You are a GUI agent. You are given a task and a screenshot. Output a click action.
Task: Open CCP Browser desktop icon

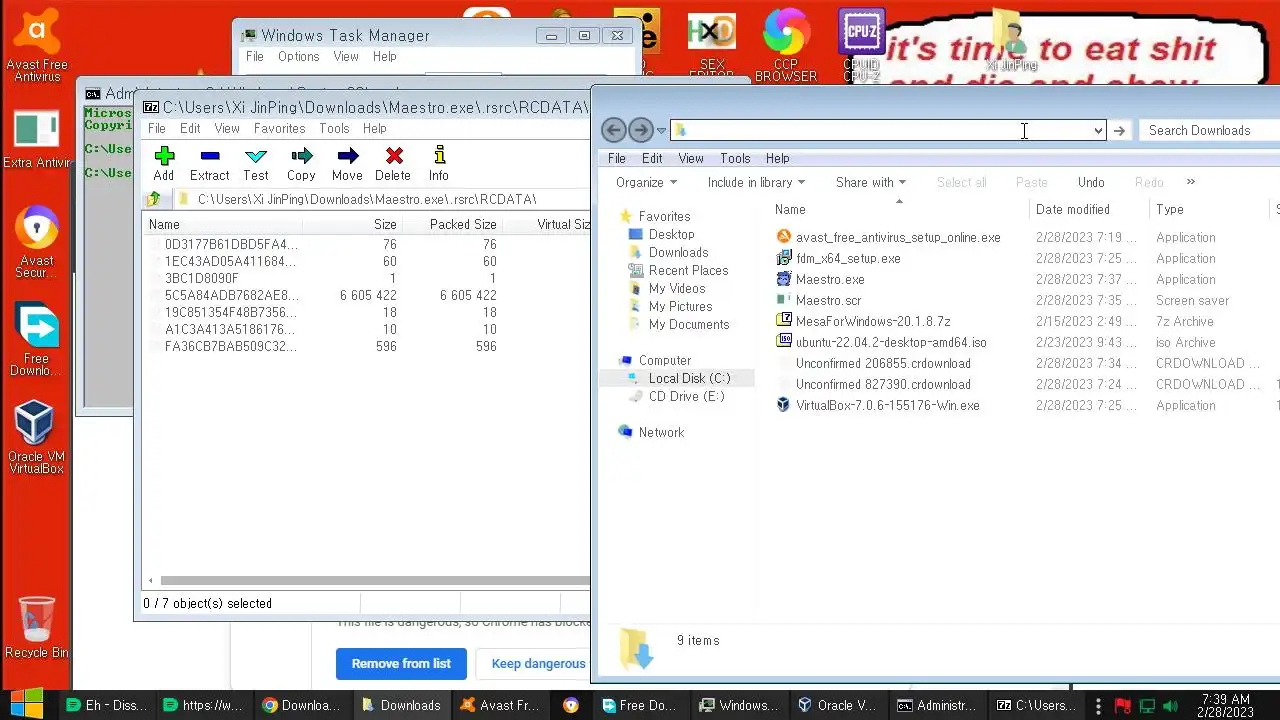tap(786, 46)
